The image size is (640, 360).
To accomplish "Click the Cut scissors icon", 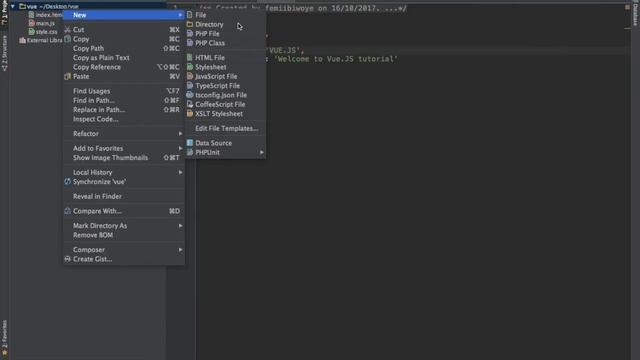I will 68,29.
